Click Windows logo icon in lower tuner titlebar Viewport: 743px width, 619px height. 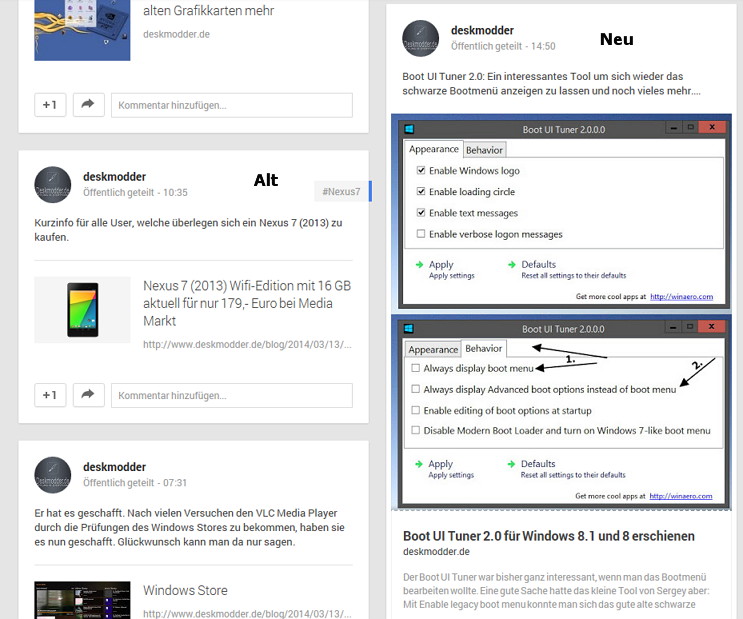coord(409,328)
